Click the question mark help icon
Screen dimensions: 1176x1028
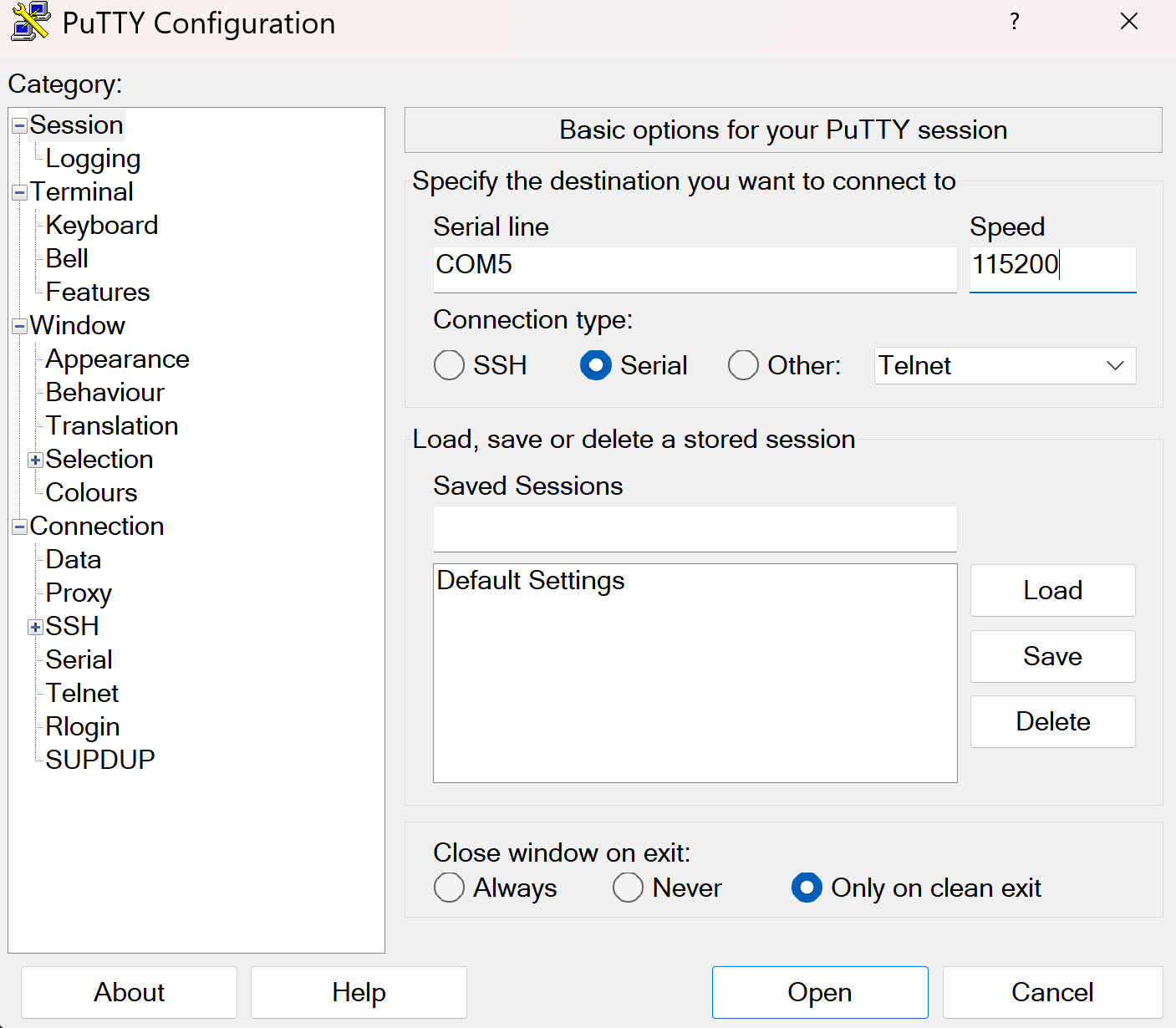click(x=1014, y=22)
